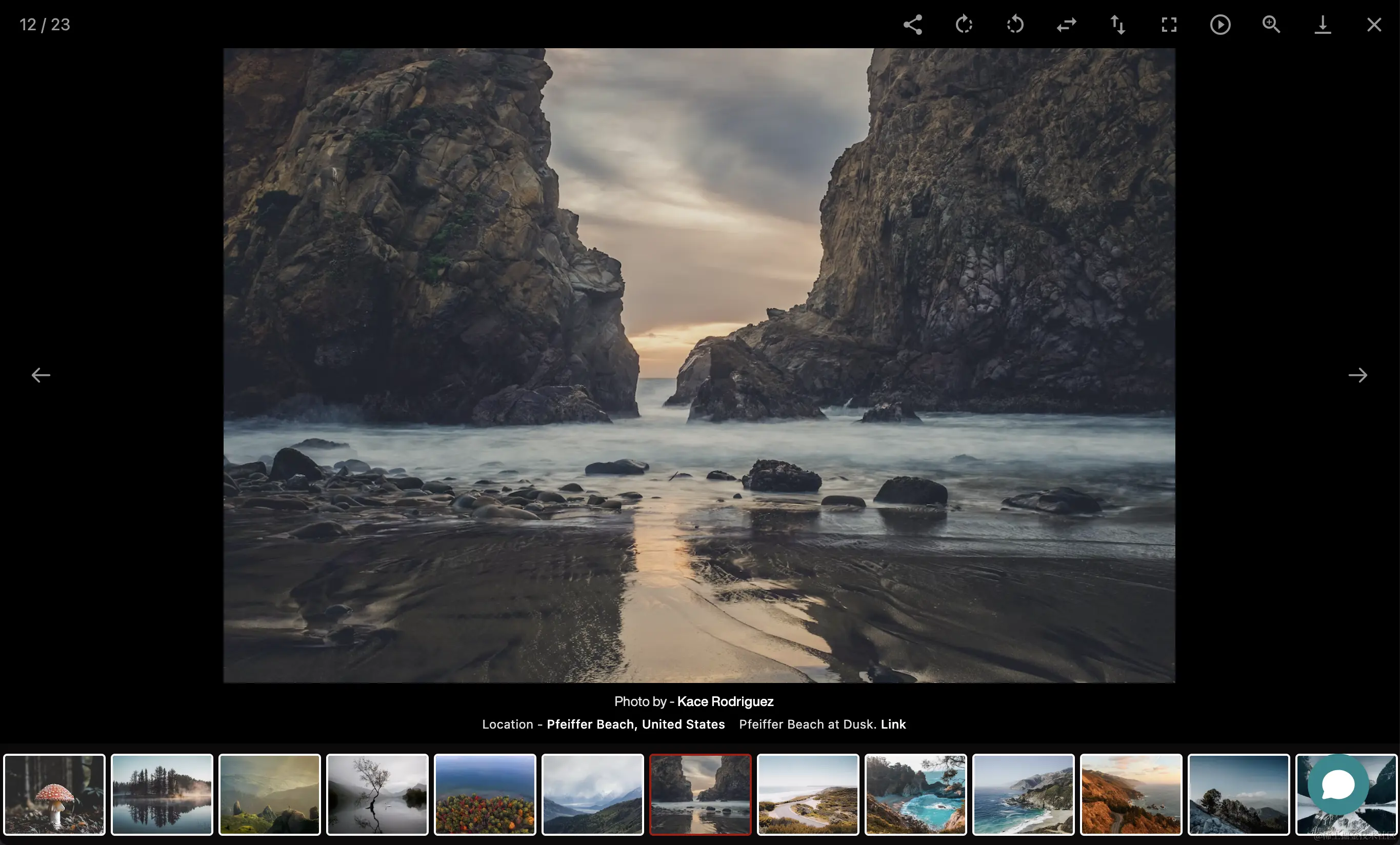The width and height of the screenshot is (1400, 845).
Task: Flip image vertically
Action: click(x=1117, y=25)
